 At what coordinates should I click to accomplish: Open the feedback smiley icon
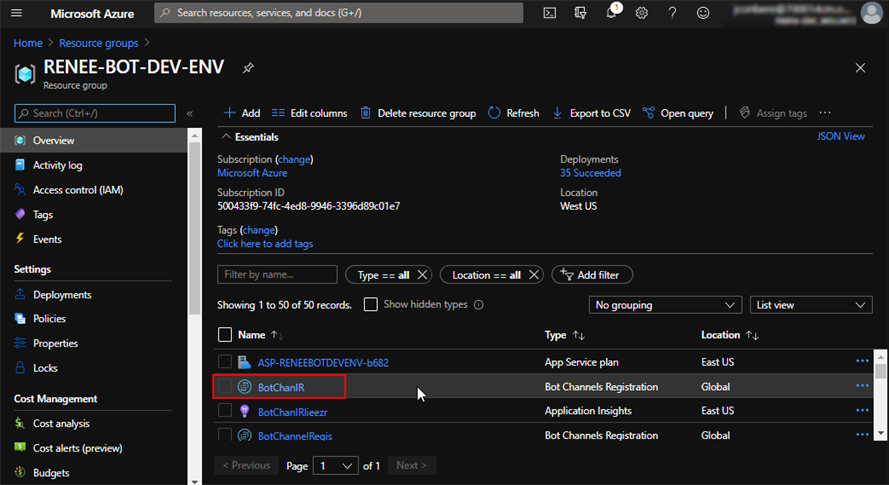(x=702, y=13)
